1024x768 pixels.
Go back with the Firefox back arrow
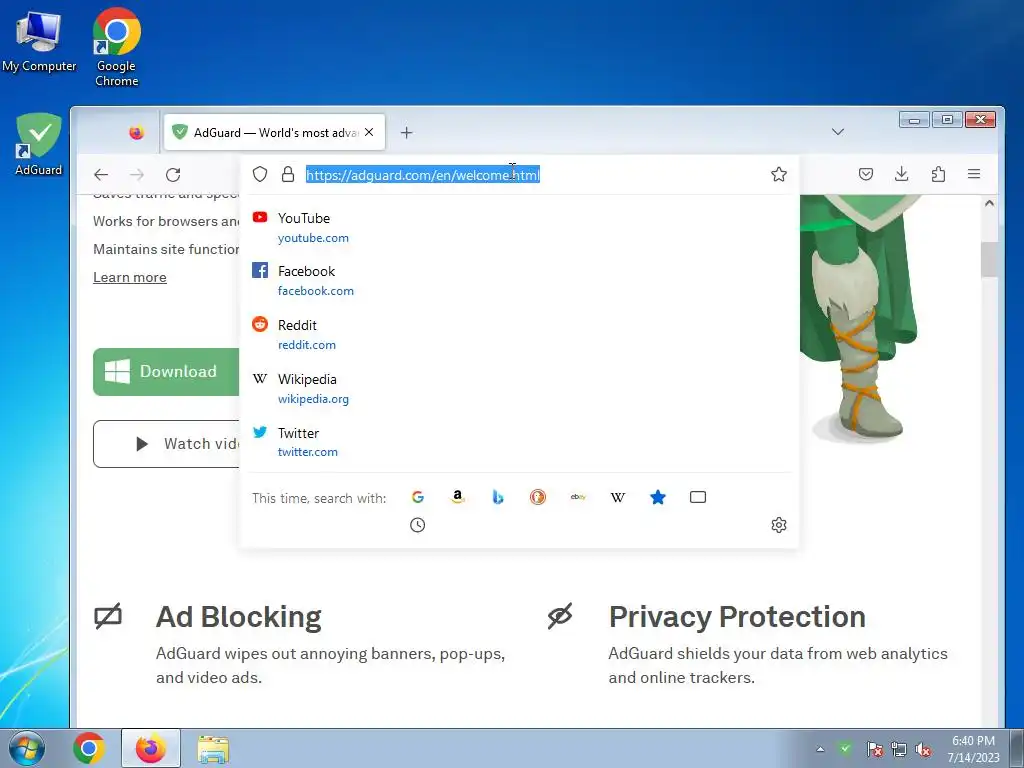tap(101, 174)
